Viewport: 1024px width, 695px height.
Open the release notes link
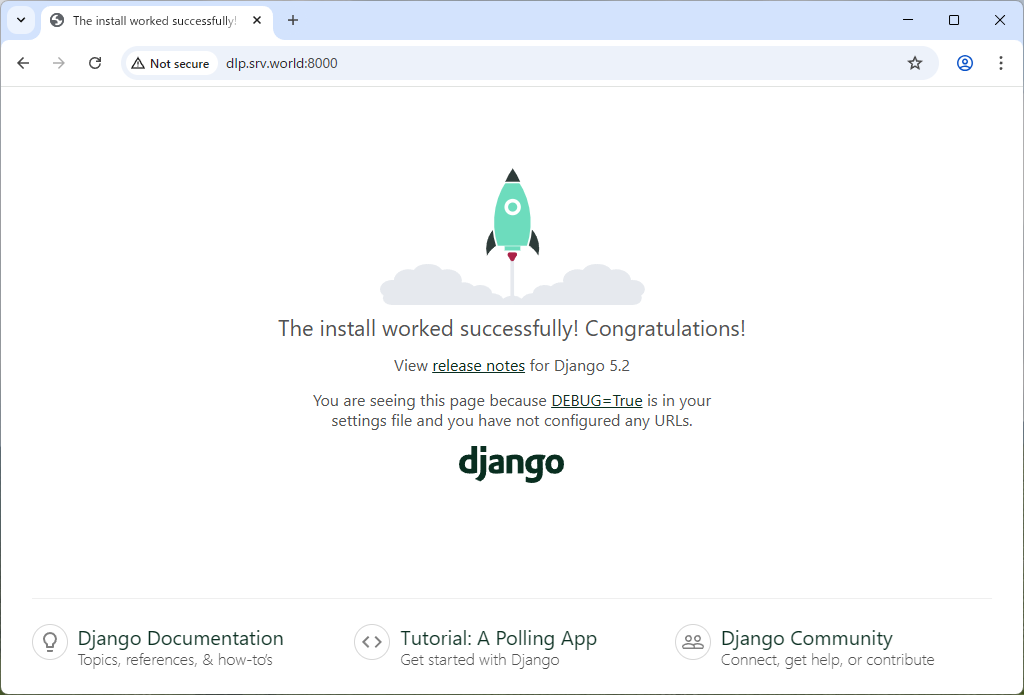478,365
